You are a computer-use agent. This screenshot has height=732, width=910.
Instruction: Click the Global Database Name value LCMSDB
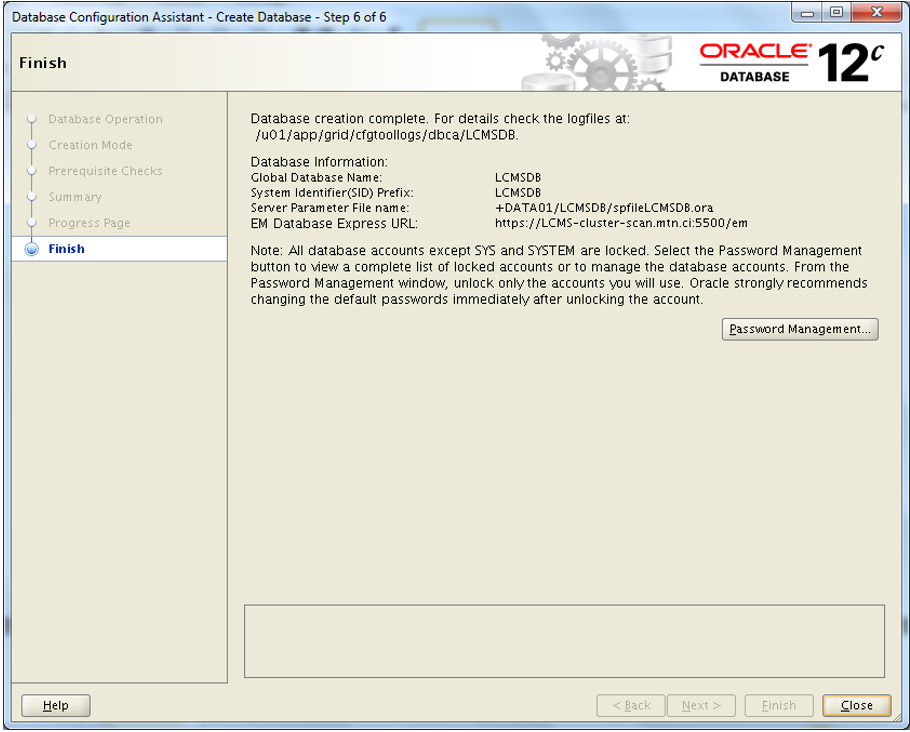click(518, 178)
